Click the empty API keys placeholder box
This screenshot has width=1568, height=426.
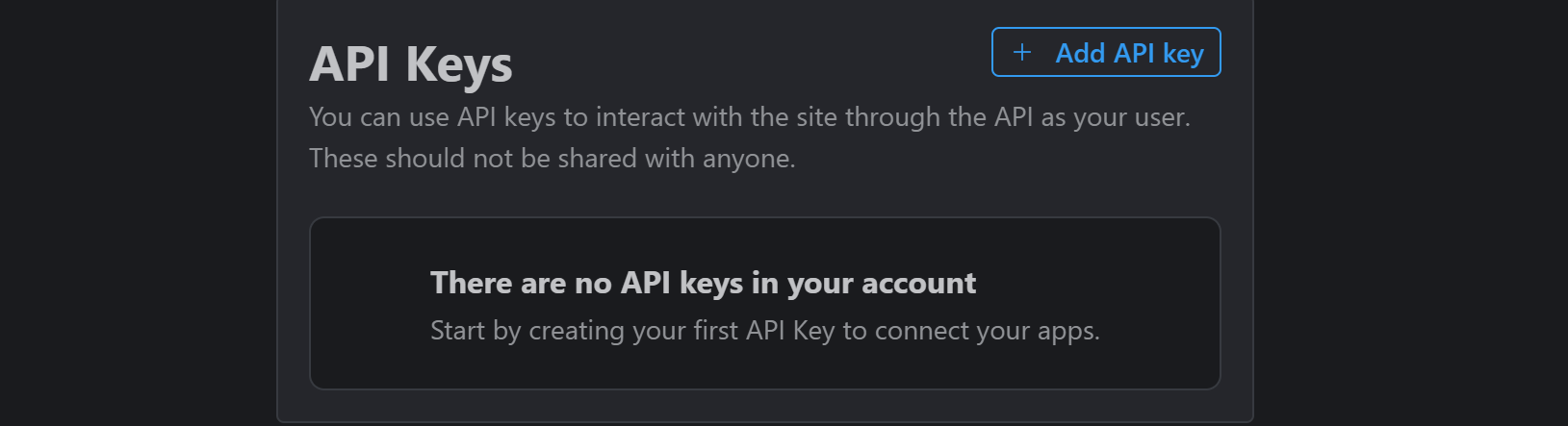point(765,303)
